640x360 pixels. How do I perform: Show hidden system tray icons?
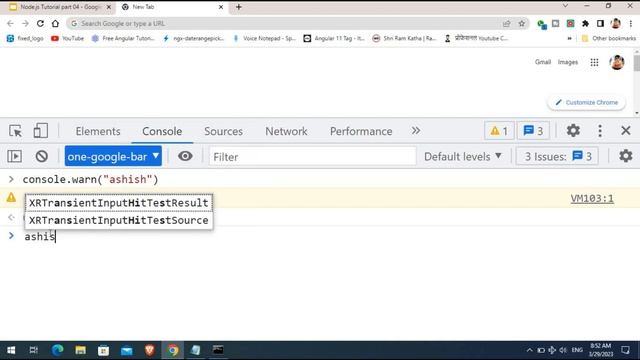[529, 350]
